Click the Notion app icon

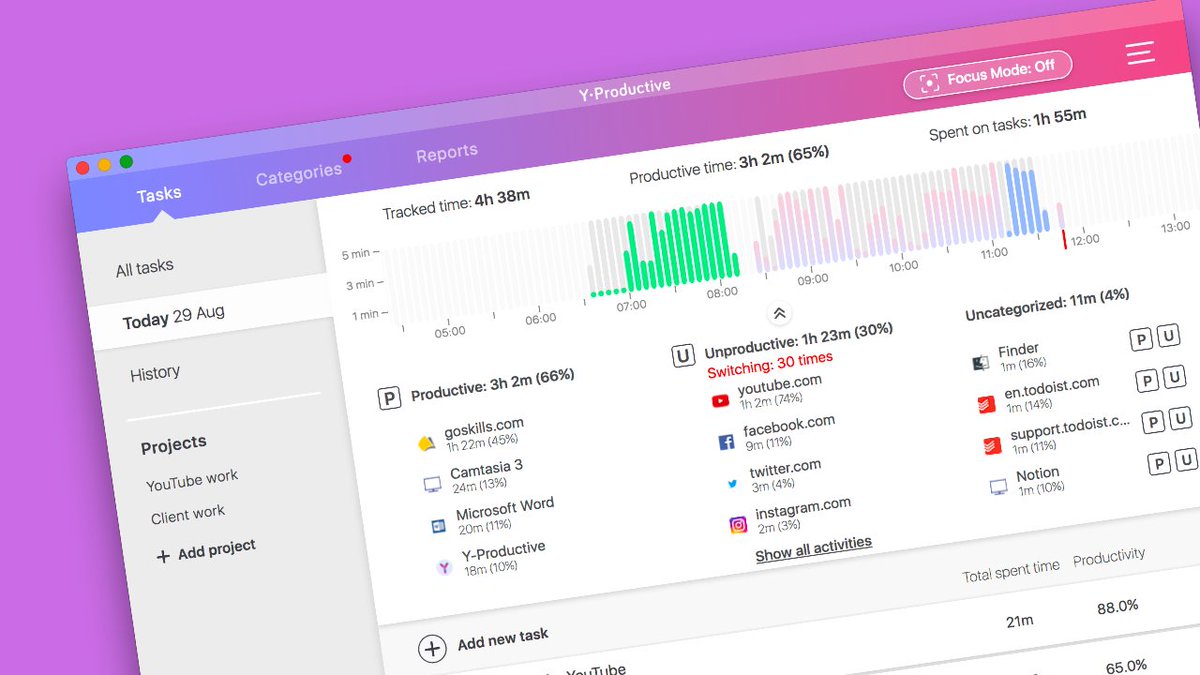[998, 487]
